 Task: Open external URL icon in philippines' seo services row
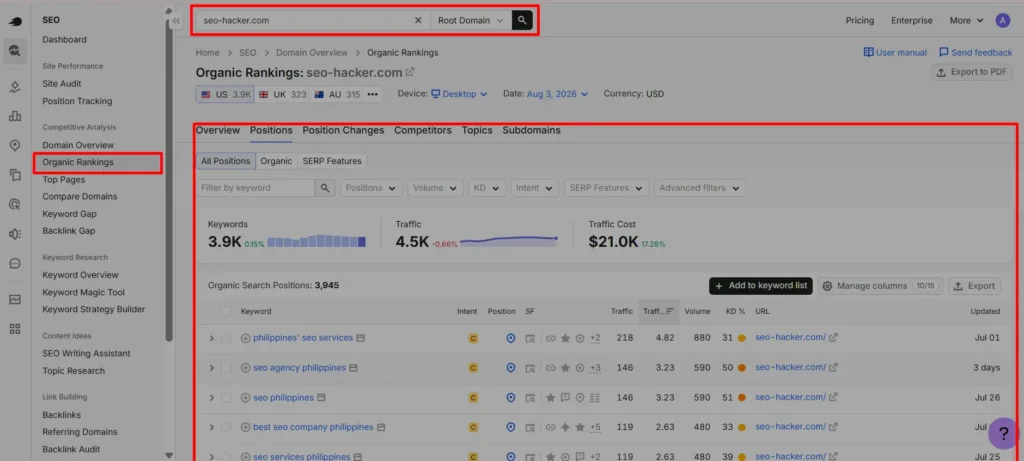pos(833,338)
